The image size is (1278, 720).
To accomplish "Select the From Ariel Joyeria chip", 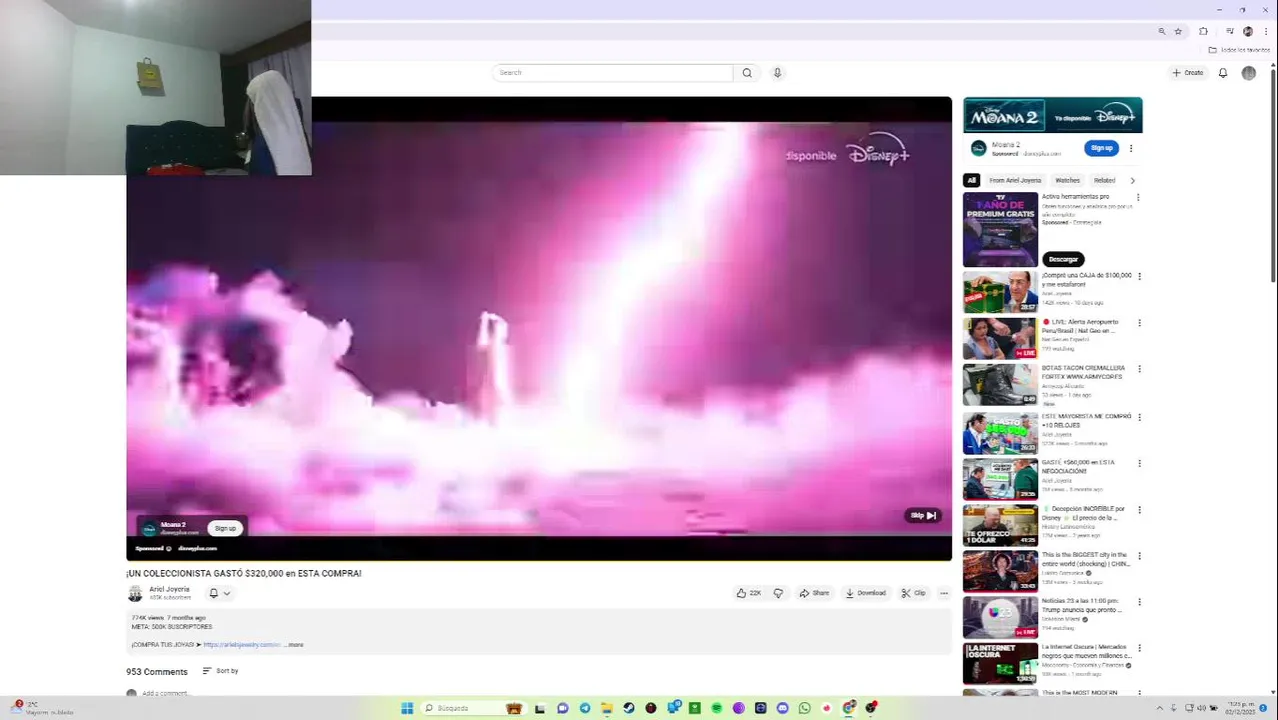I will coord(1015,181).
